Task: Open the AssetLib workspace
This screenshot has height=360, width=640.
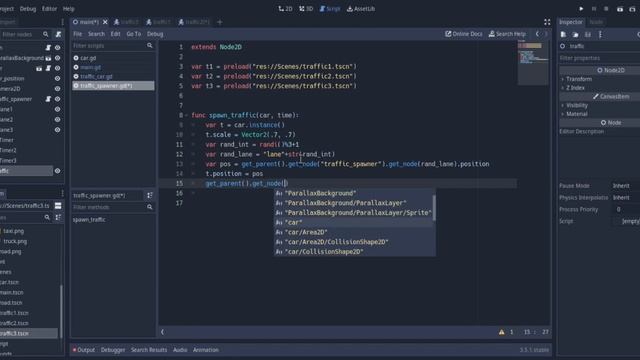Action: tap(361, 9)
